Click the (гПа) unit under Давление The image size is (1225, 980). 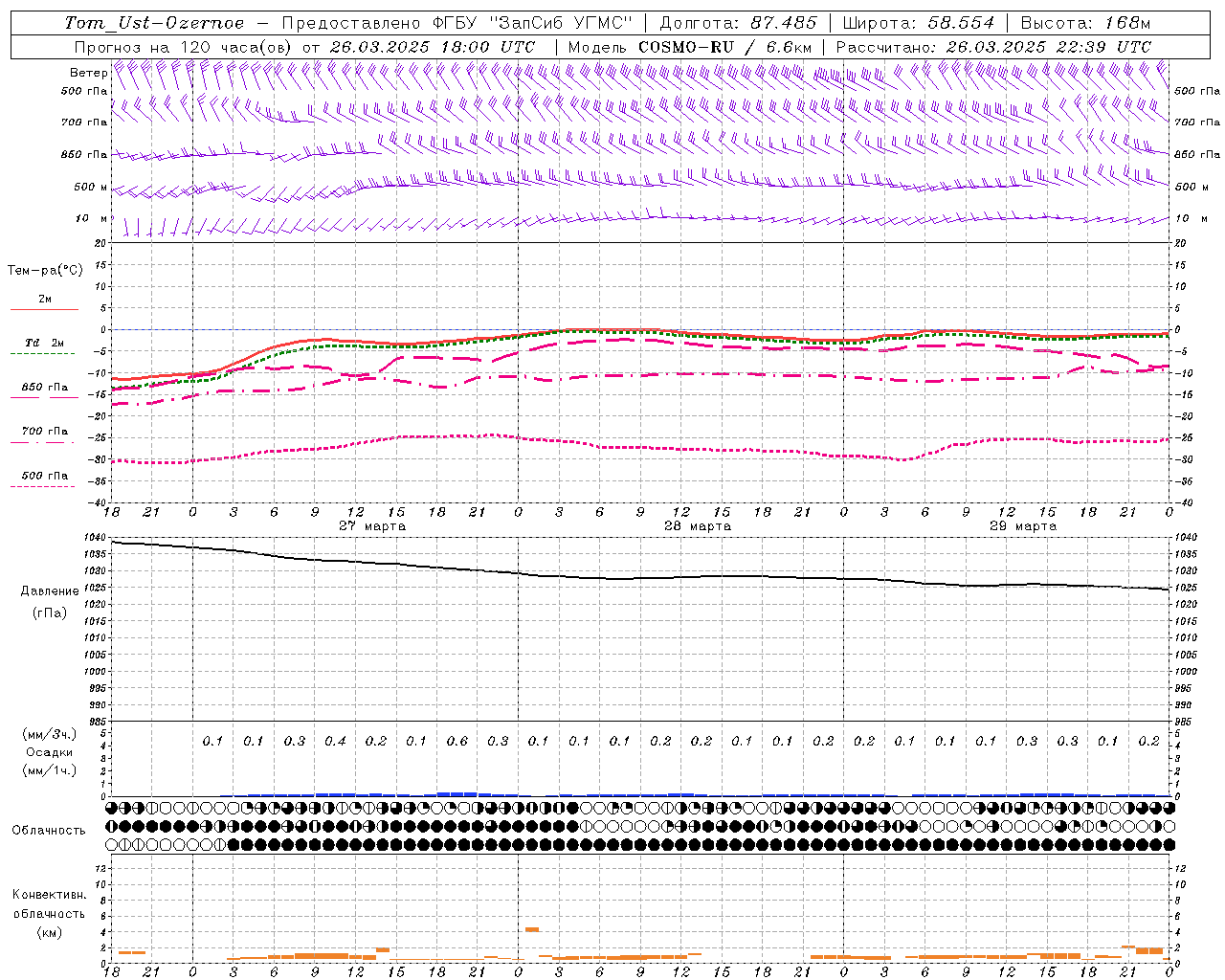pyautogui.click(x=50, y=613)
